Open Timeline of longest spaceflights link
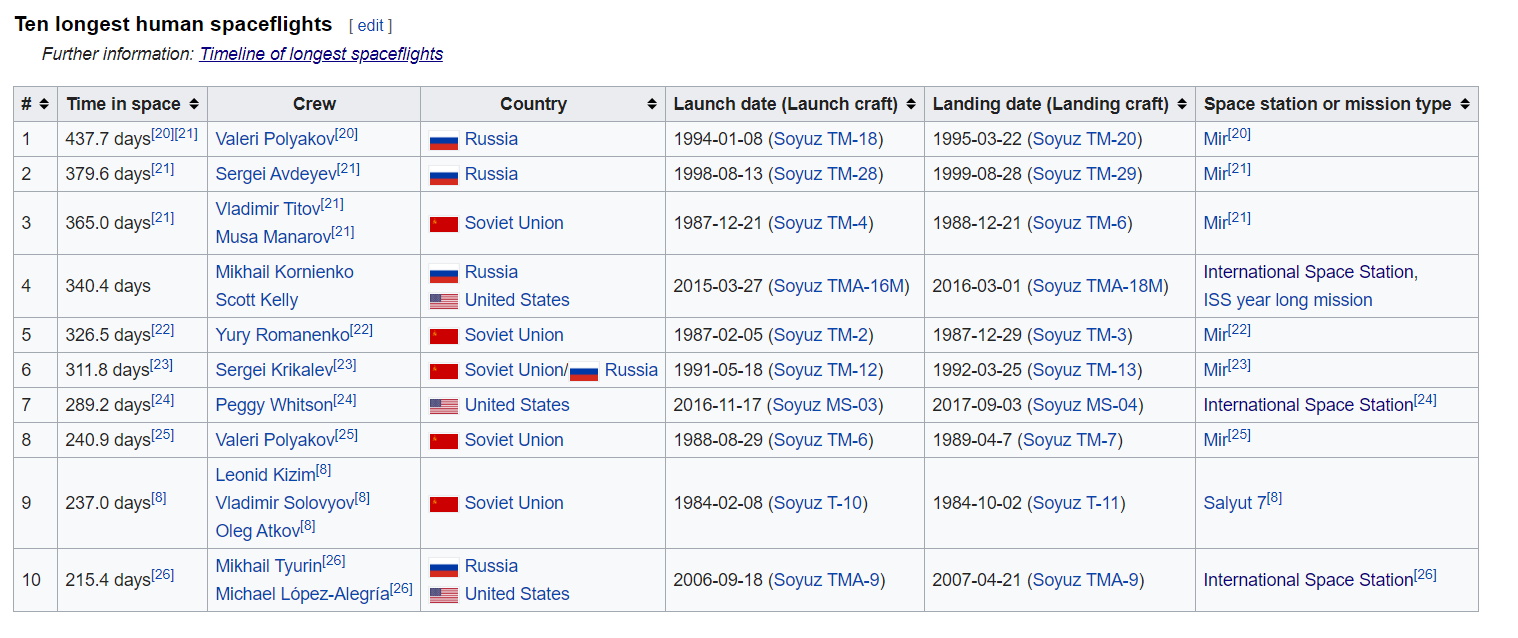The height and width of the screenshot is (638, 1518). click(x=321, y=54)
